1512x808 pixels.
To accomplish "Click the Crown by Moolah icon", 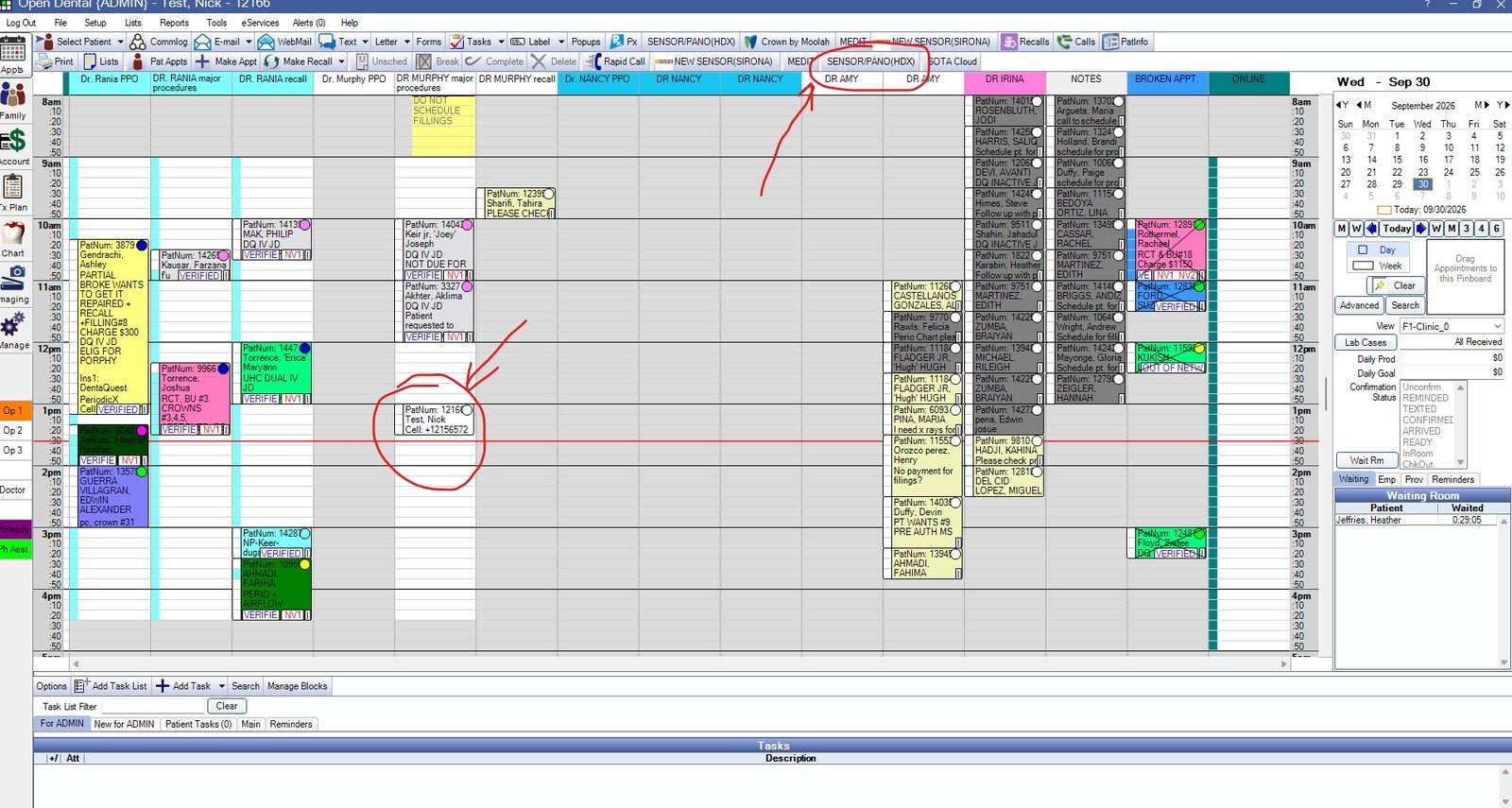I will click(x=751, y=42).
